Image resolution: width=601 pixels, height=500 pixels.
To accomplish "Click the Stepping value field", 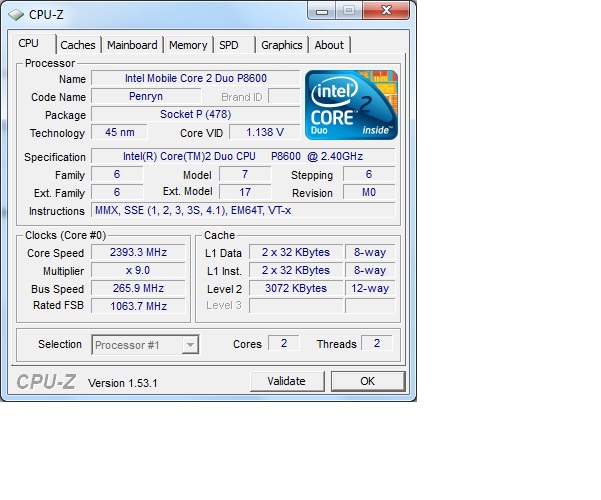I will (369, 174).
